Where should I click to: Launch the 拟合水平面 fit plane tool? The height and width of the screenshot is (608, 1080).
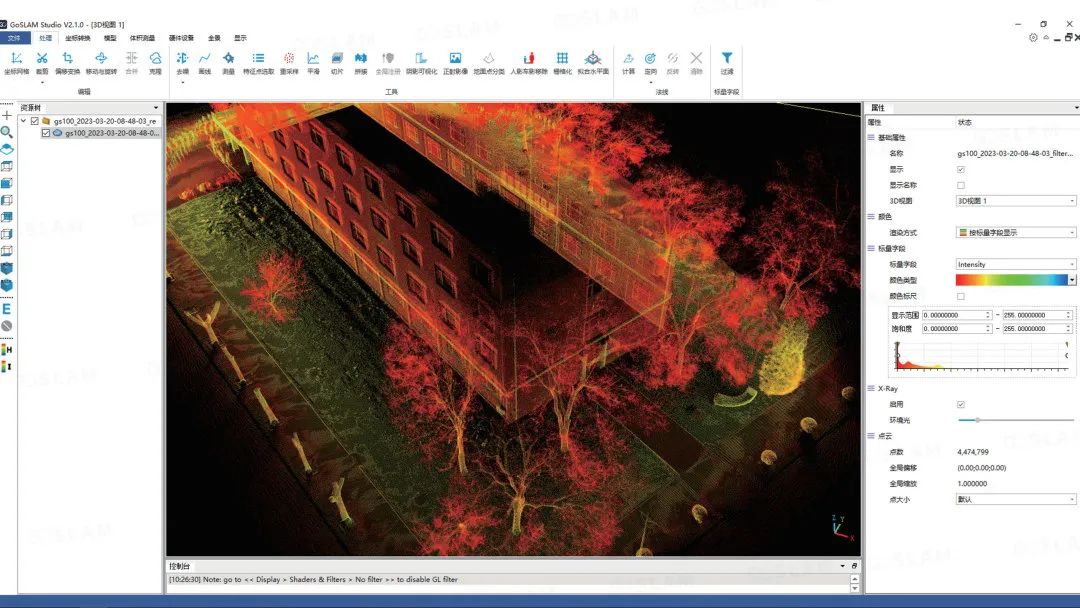pyautogui.click(x=593, y=62)
